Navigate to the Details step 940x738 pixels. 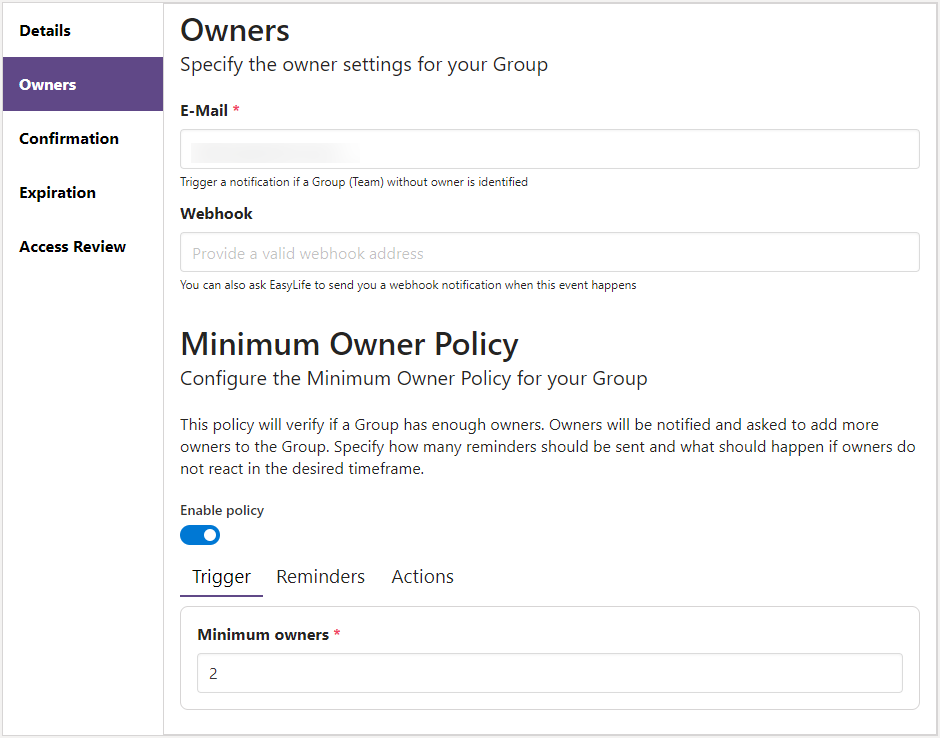pos(44,30)
